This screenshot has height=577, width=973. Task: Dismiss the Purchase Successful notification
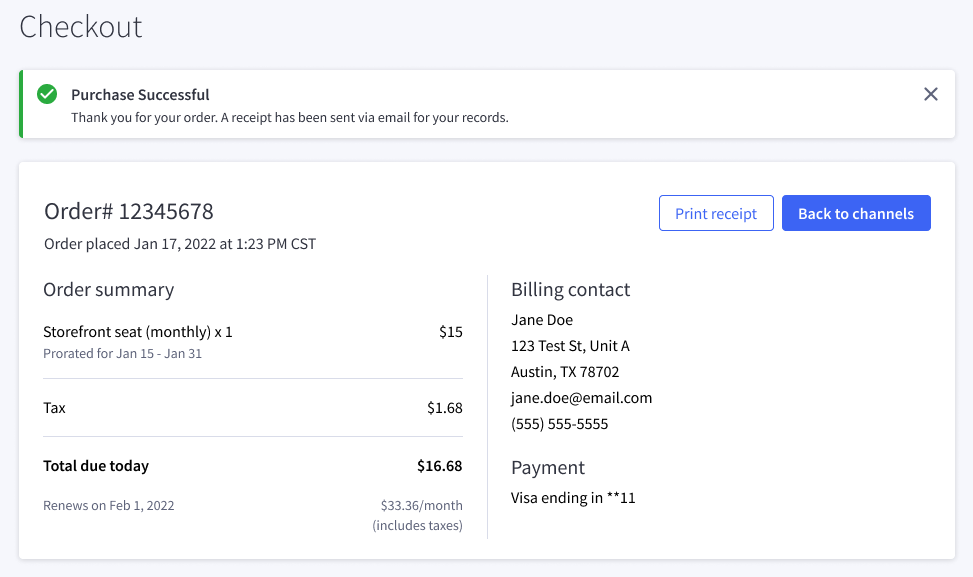point(930,94)
